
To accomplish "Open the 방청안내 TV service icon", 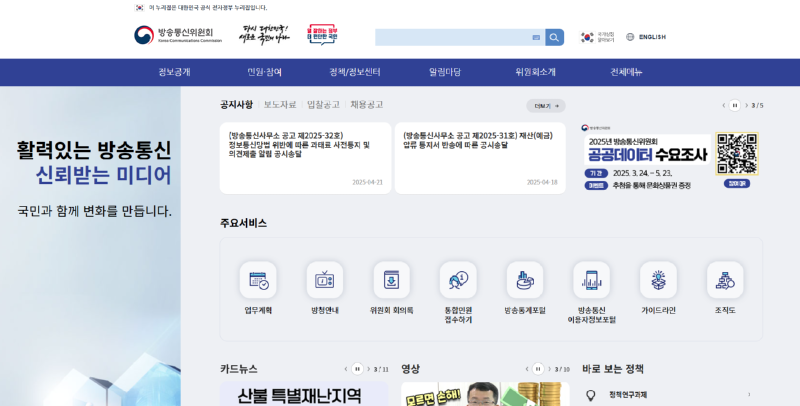I will coord(325,280).
